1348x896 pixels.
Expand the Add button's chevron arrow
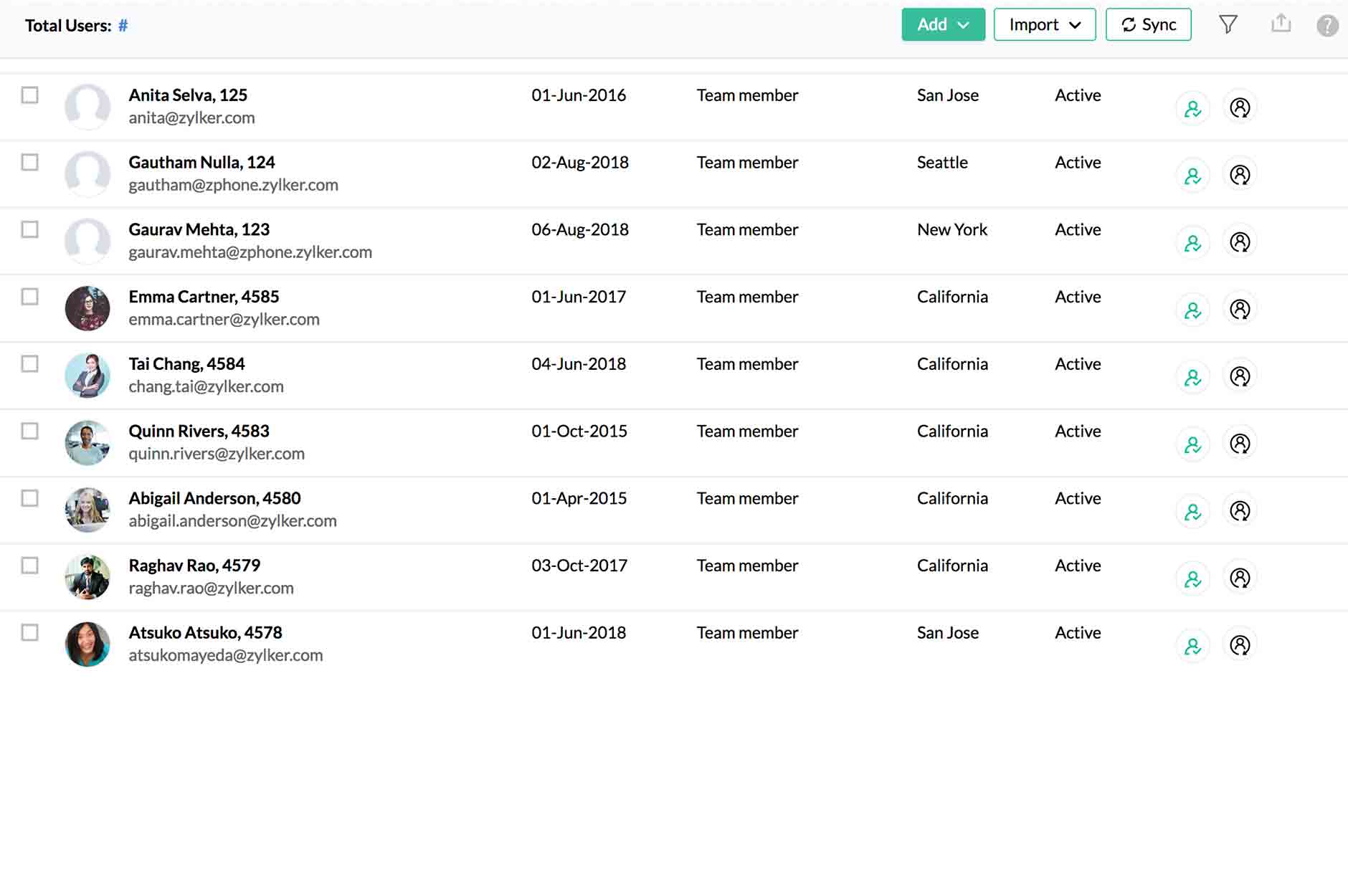point(964,24)
